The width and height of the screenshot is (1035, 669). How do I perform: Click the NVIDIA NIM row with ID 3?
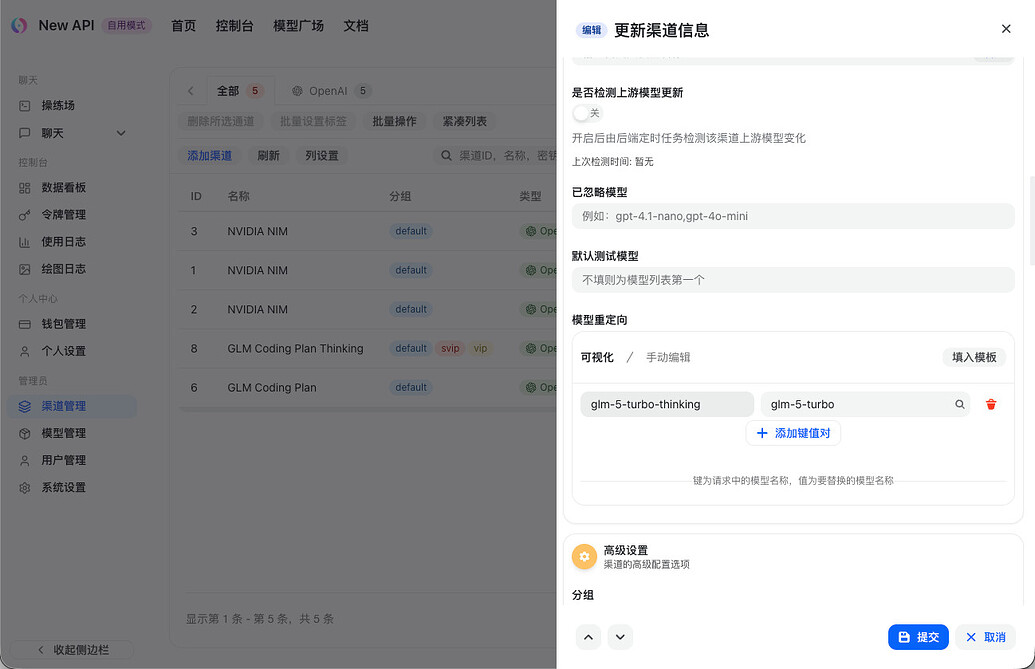click(367, 232)
